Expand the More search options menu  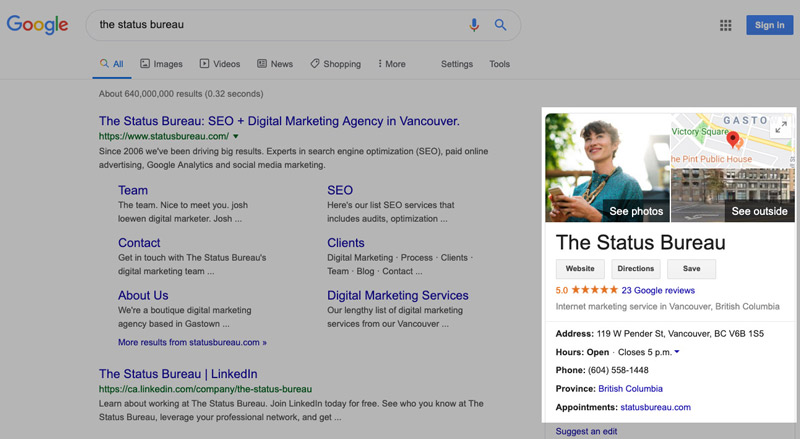[391, 64]
